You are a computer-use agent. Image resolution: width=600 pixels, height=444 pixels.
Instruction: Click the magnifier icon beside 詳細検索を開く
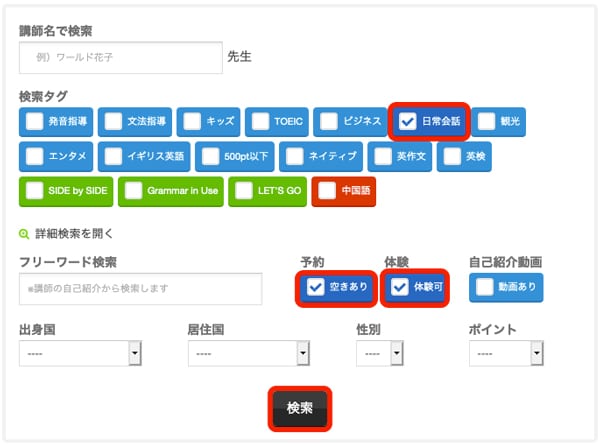point(25,234)
